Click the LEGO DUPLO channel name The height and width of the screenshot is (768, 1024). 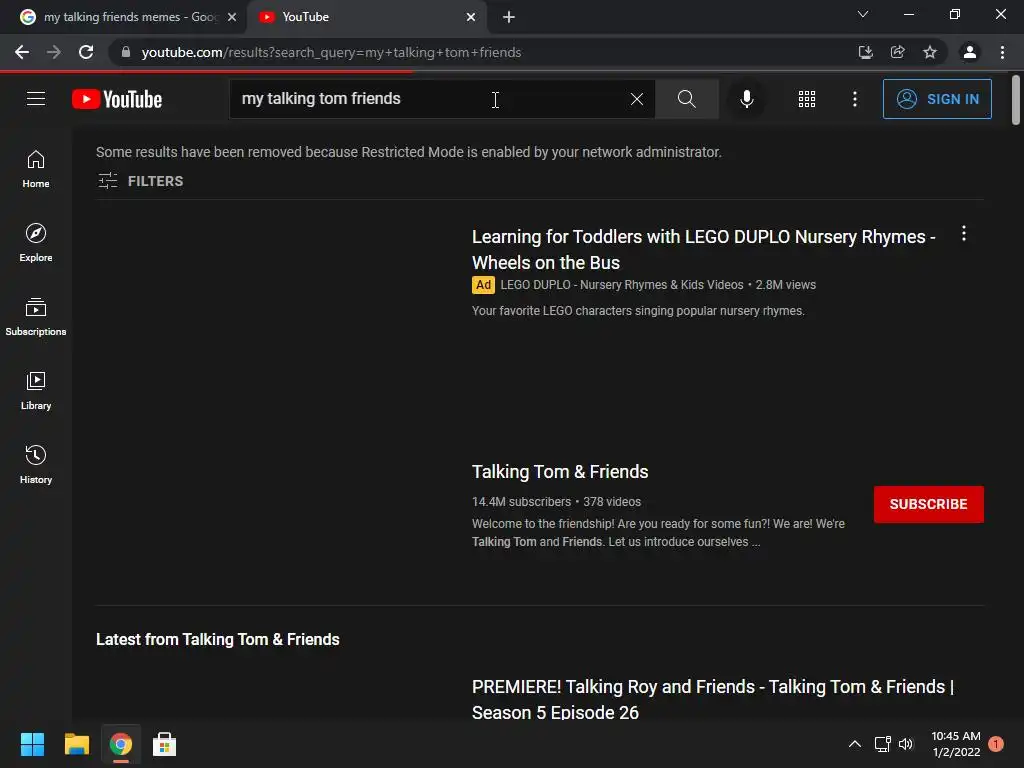[621, 285]
